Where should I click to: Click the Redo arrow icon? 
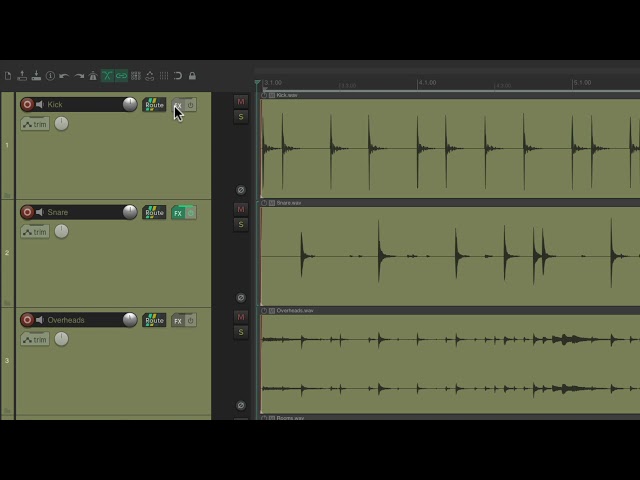click(x=79, y=76)
